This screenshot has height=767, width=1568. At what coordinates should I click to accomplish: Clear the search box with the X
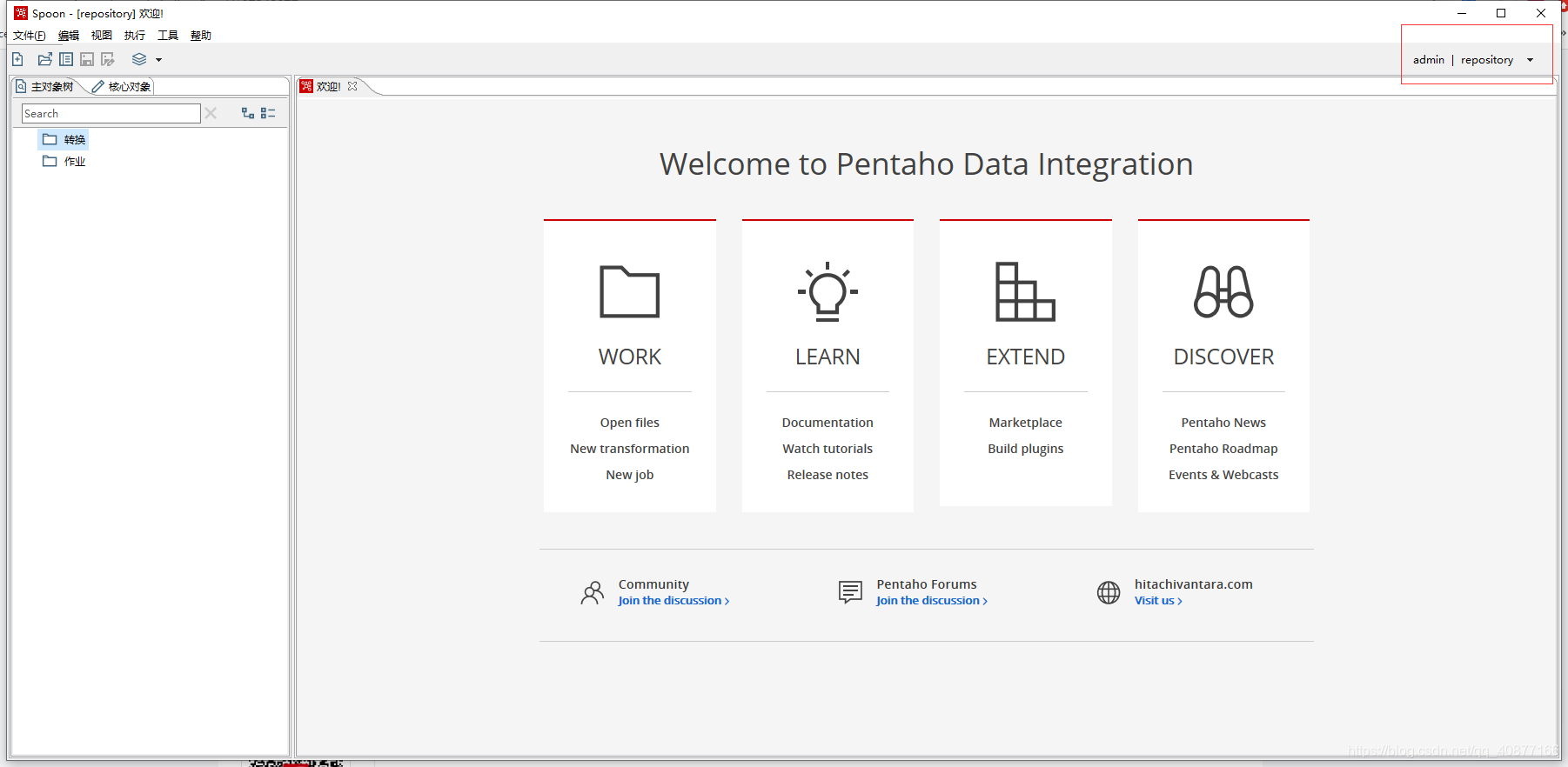click(x=211, y=113)
